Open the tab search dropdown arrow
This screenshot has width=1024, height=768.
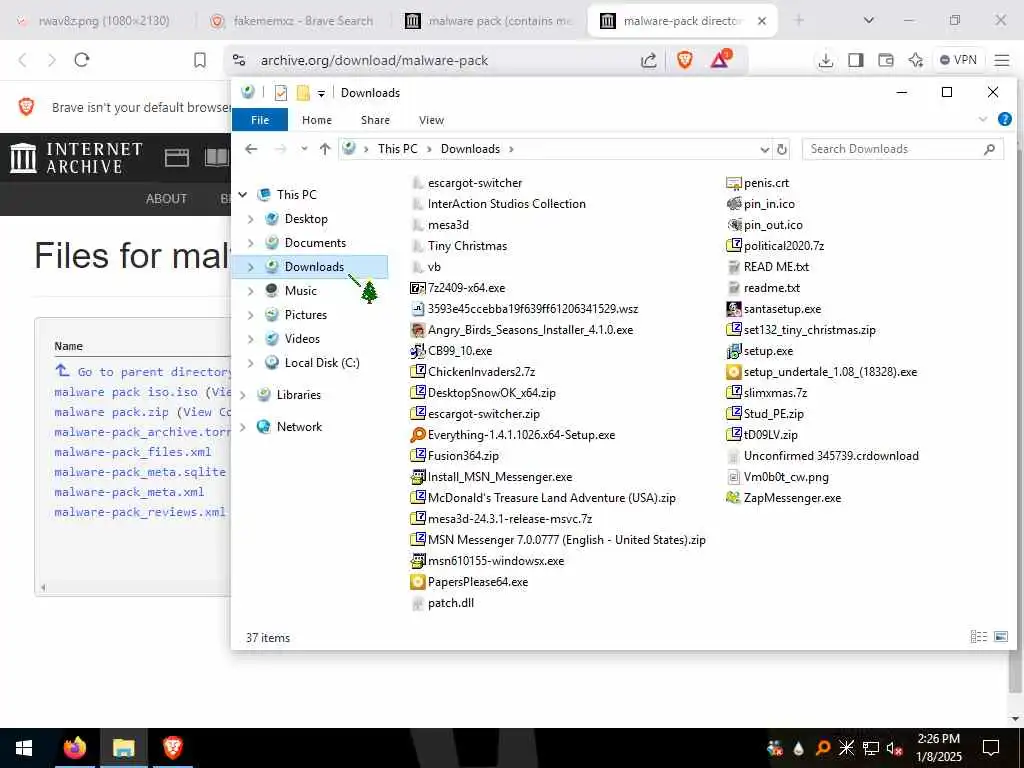869,20
